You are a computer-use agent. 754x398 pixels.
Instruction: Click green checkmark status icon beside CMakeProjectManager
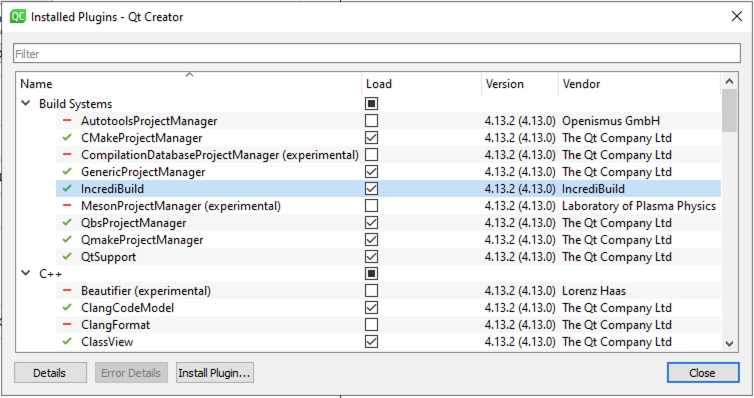(x=67, y=137)
